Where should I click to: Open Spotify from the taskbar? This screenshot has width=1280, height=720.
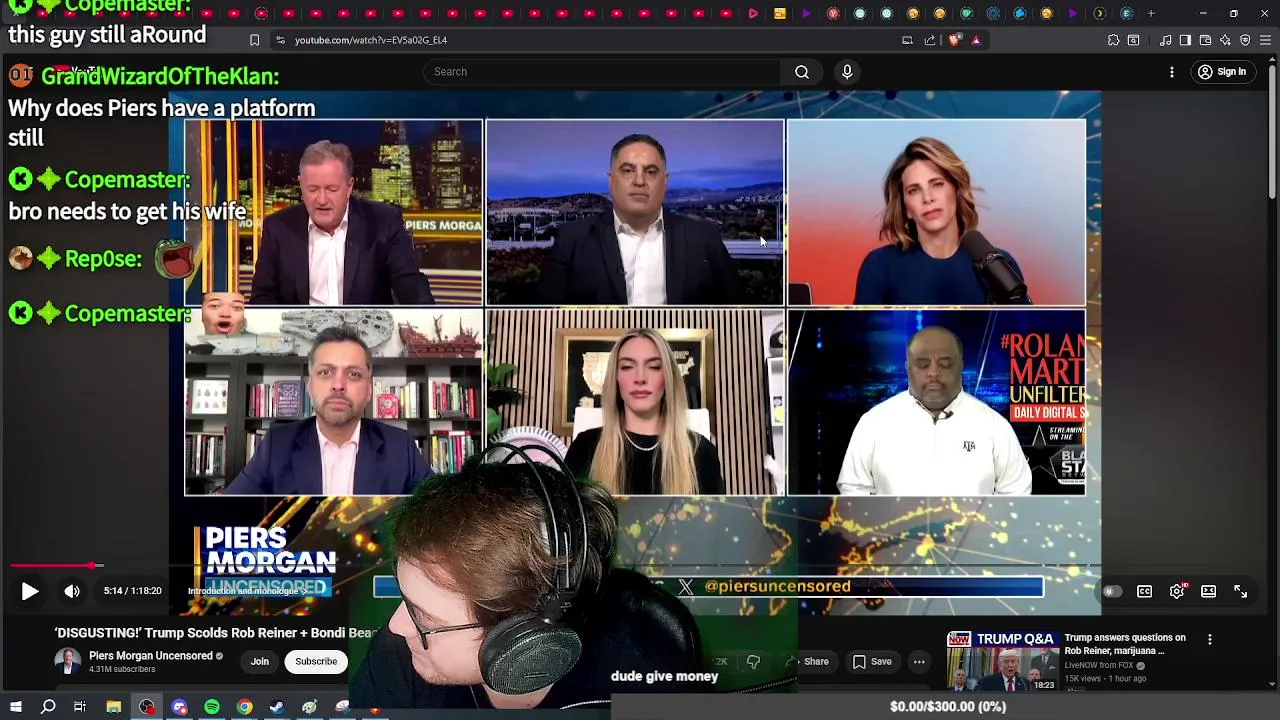[x=212, y=707]
